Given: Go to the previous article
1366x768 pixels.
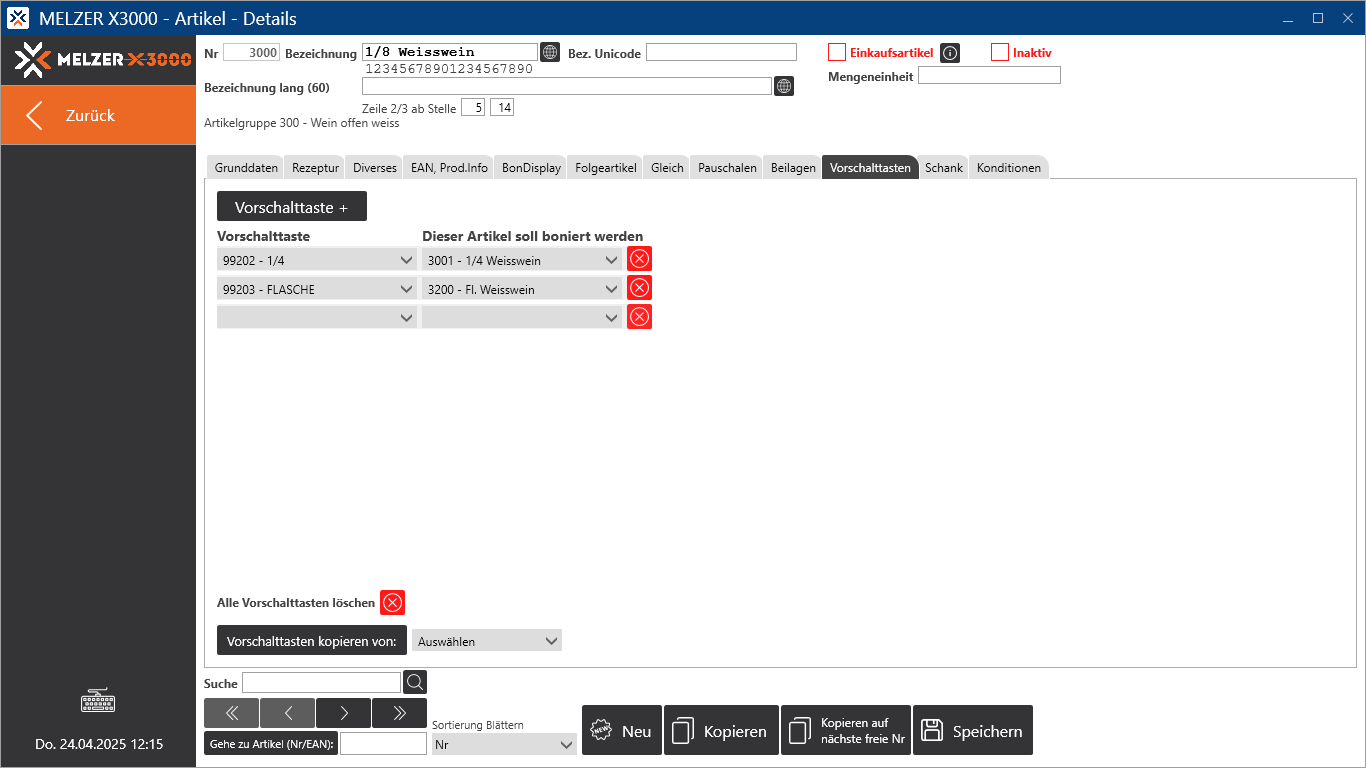Looking at the screenshot, I should 287,713.
